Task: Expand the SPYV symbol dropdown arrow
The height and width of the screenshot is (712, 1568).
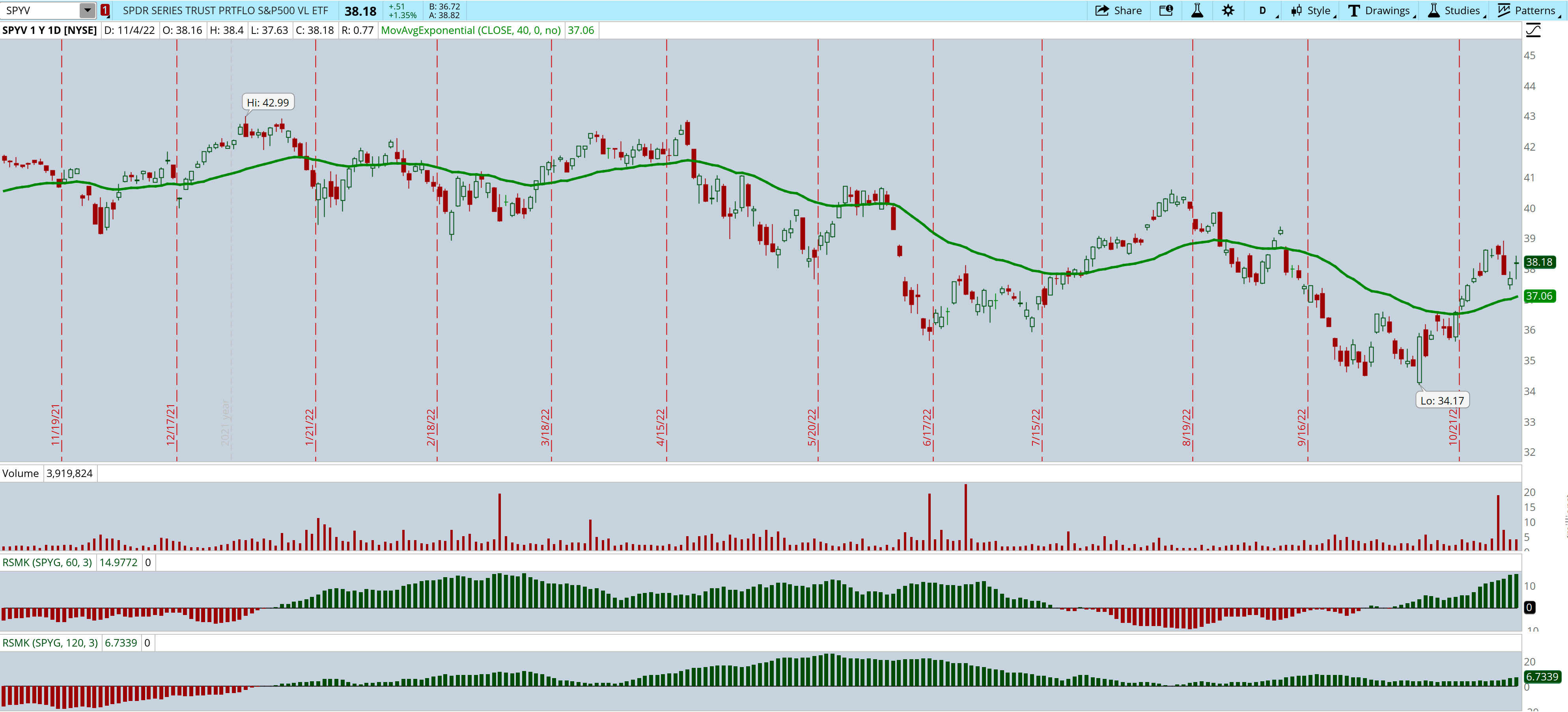Action: tap(88, 10)
